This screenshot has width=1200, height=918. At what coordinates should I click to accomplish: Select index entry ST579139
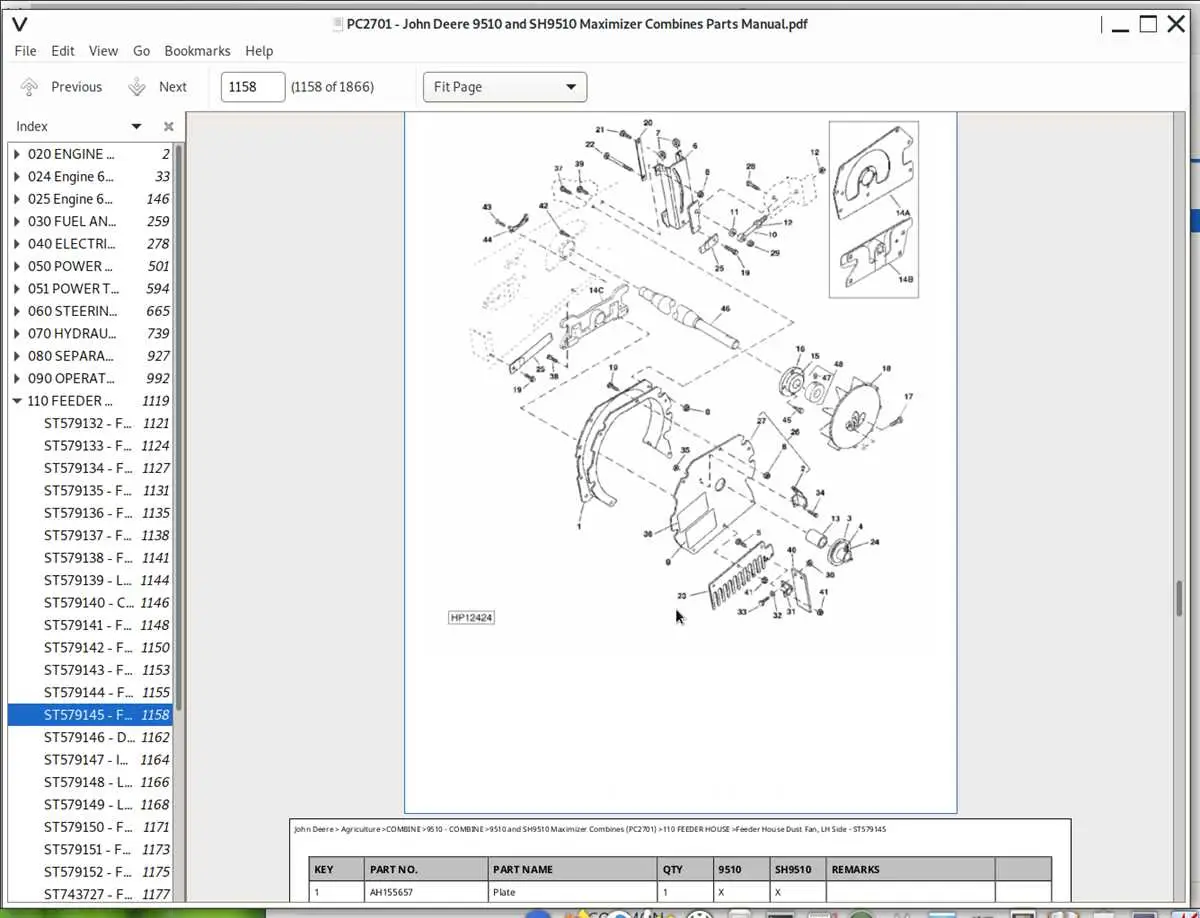pos(90,580)
